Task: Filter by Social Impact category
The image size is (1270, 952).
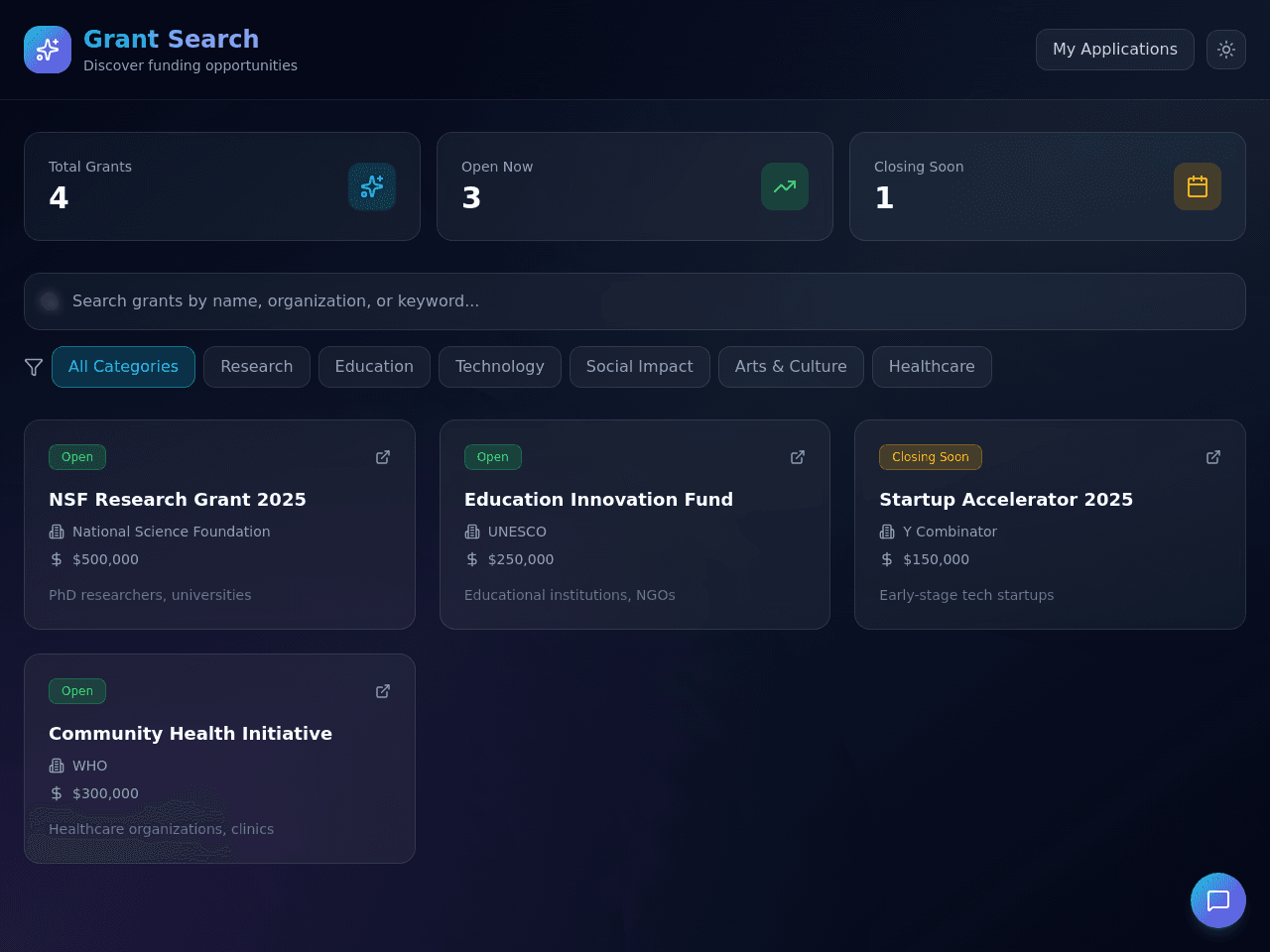Action: [640, 367]
